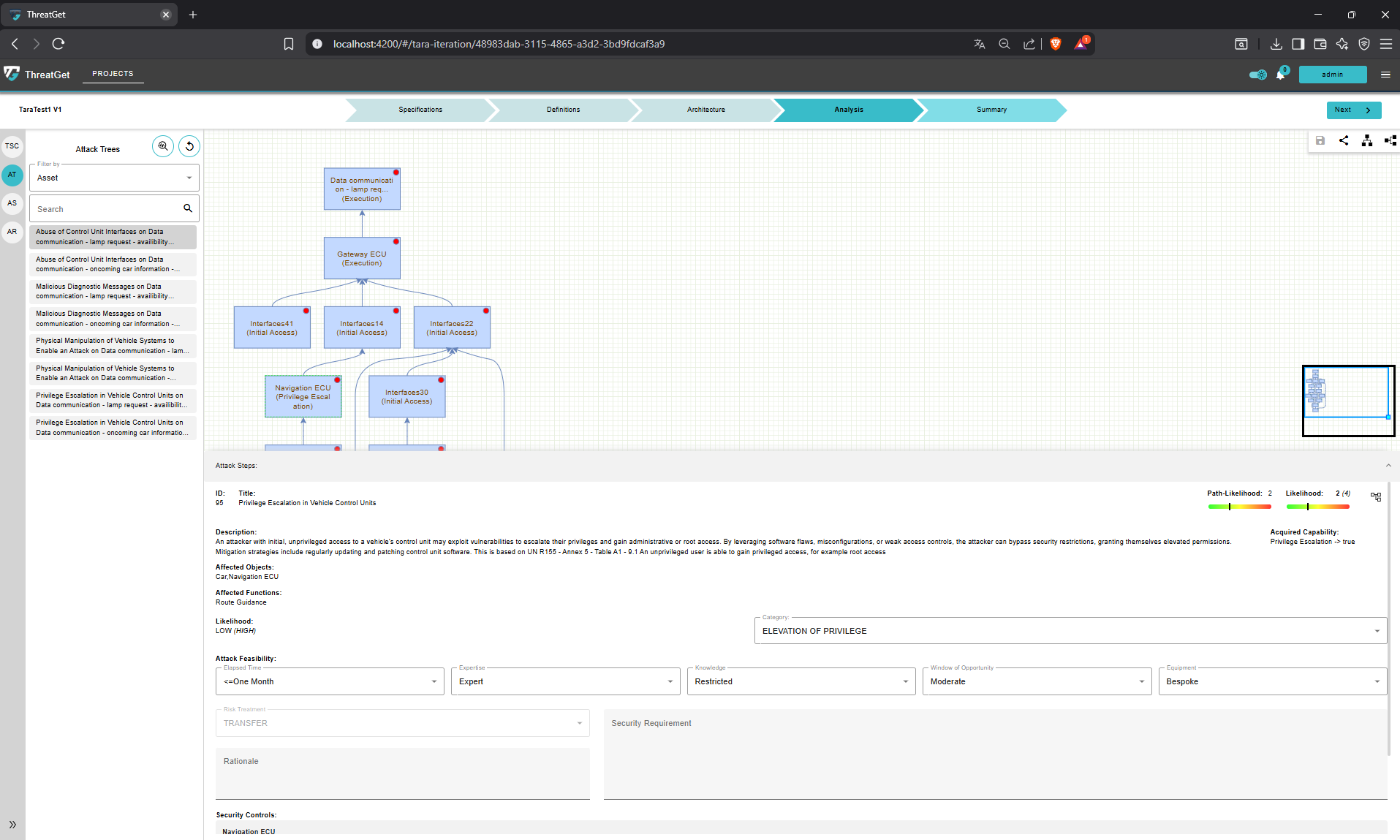This screenshot has height=840, width=1400.
Task: Open the Summary step tab
Action: click(x=991, y=110)
